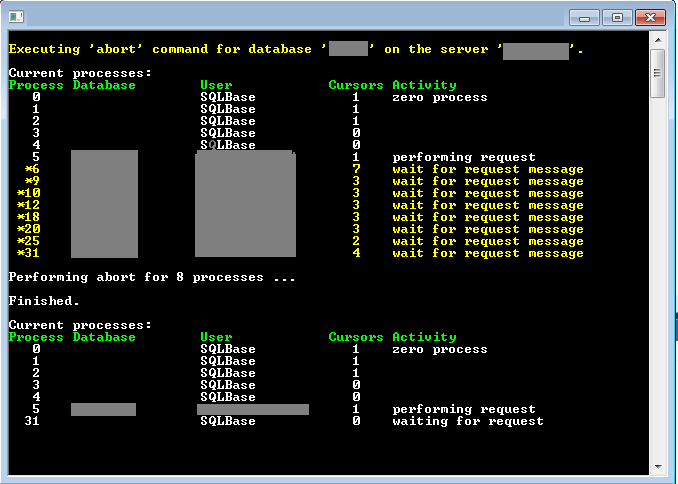Click the 'Database' header in the second table

click(x=104, y=337)
